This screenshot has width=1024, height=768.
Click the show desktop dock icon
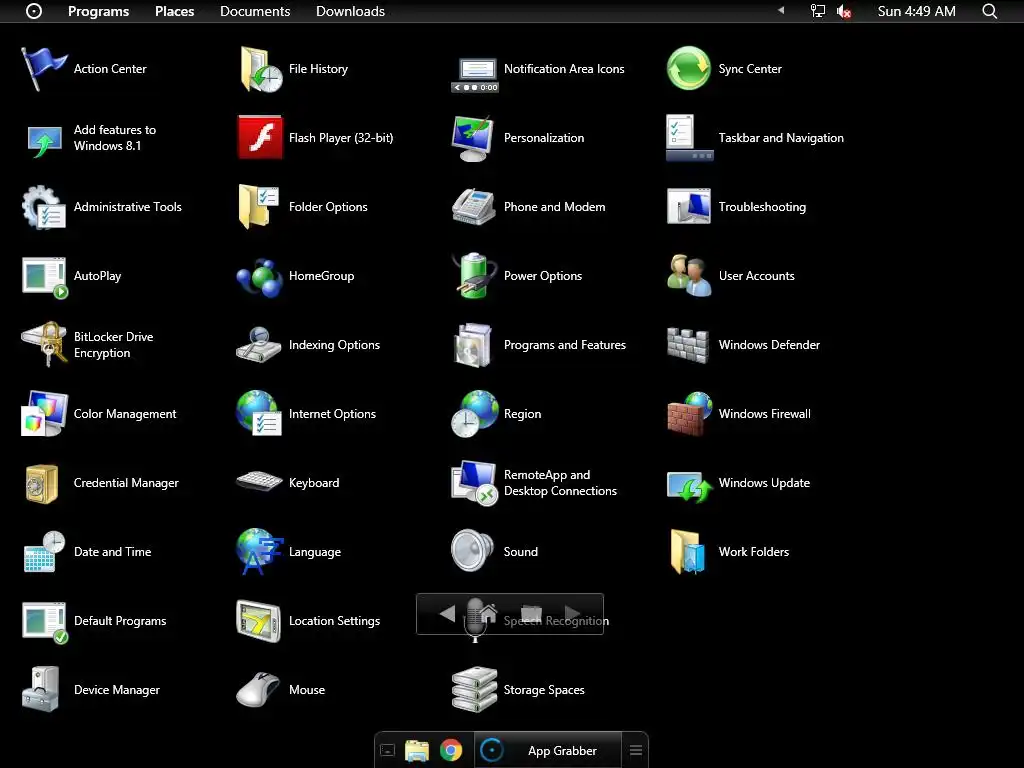[387, 750]
